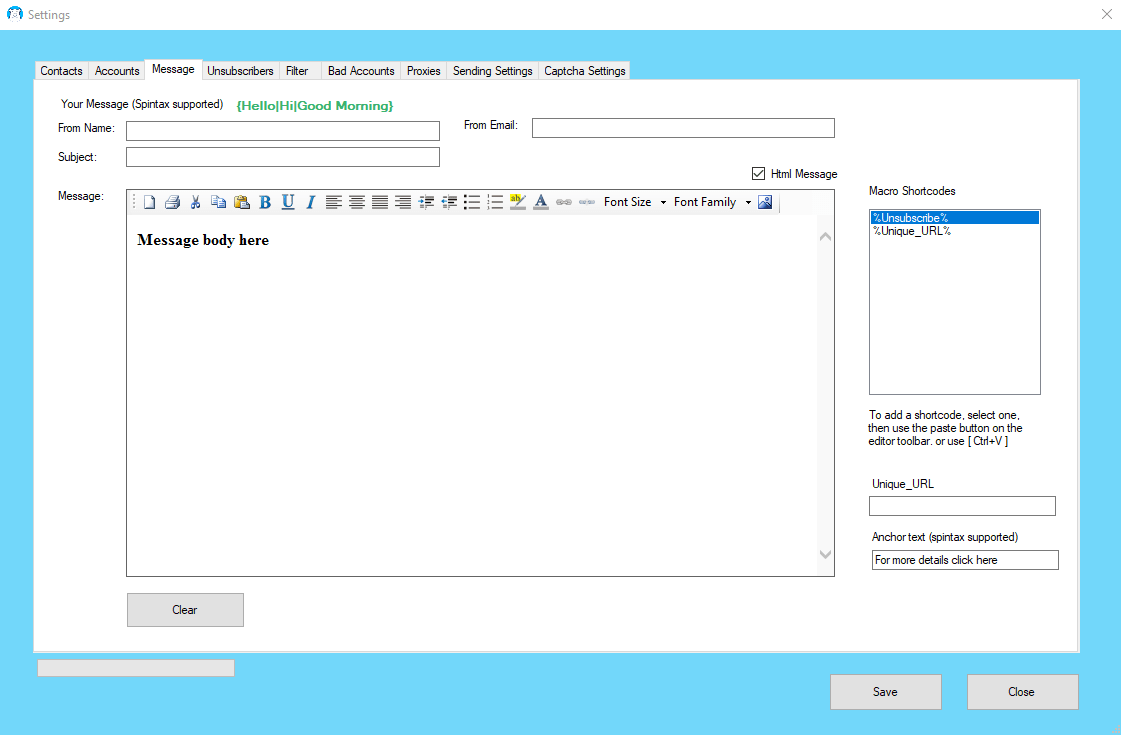
Task: Open the font color picker
Action: 541,202
